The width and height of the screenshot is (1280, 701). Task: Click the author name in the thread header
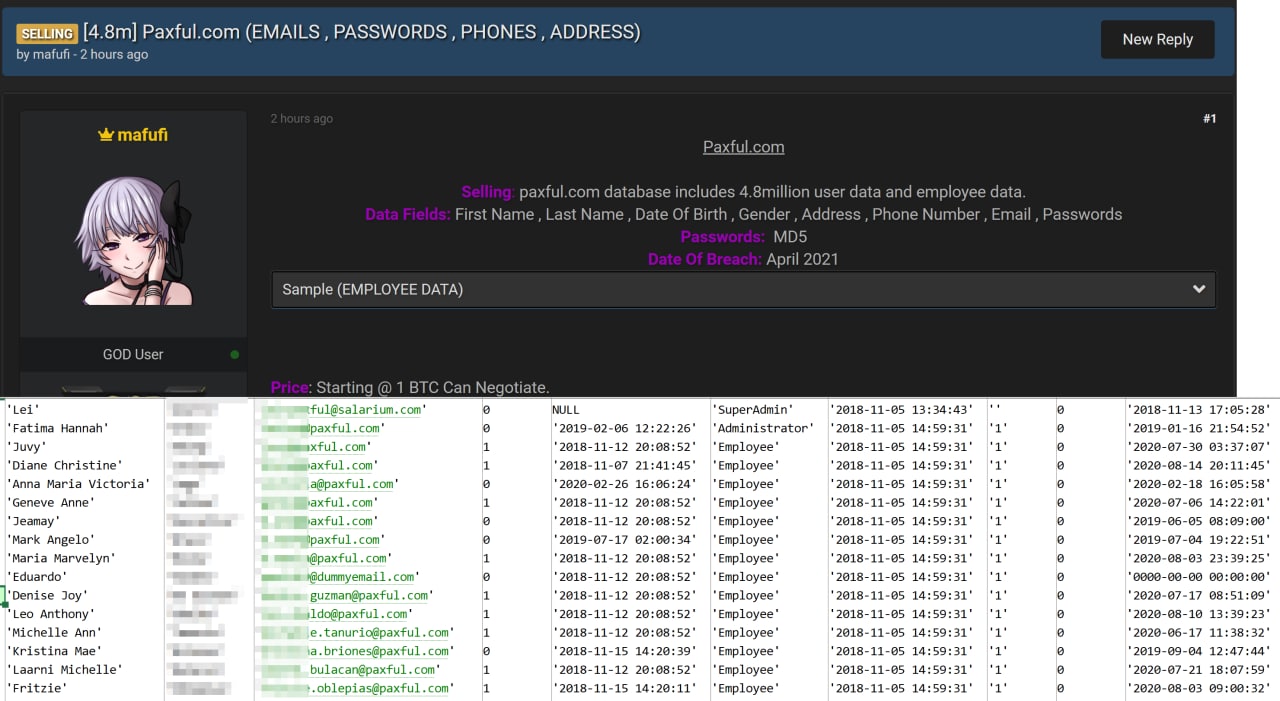point(50,55)
